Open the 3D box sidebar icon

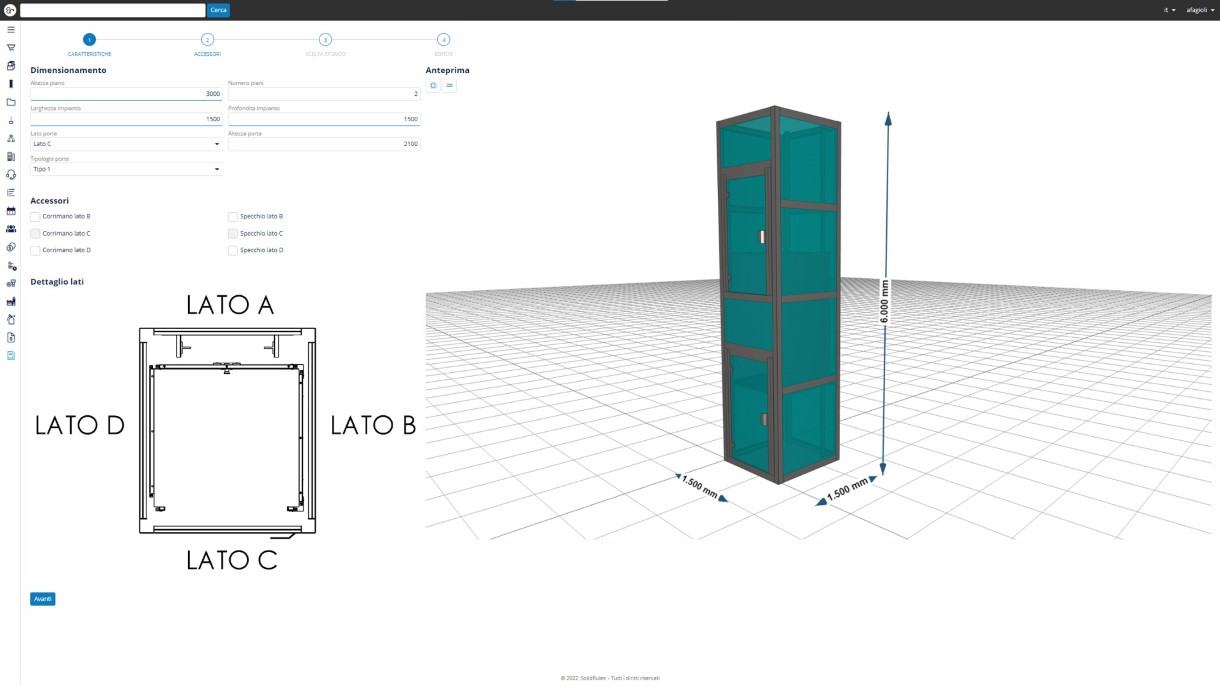pyautogui.click(x=11, y=65)
